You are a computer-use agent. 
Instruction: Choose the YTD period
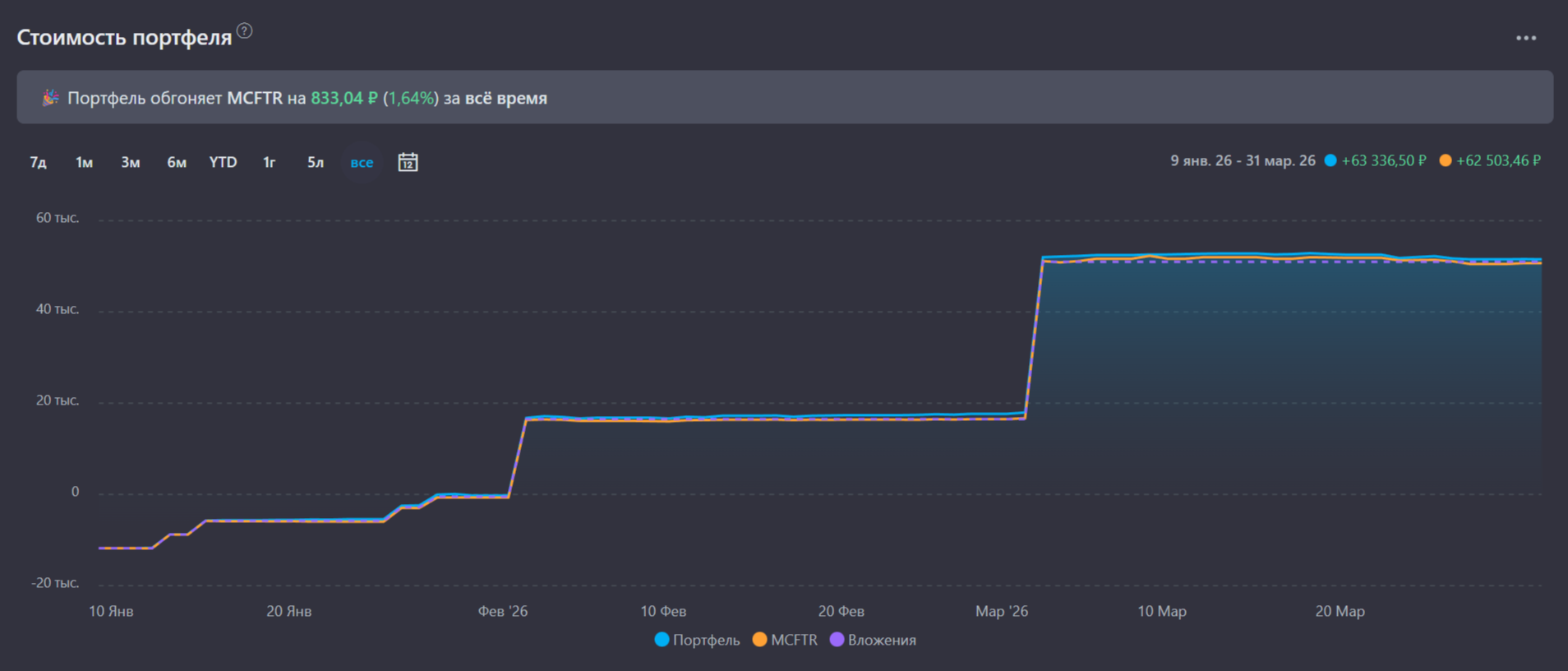(223, 162)
